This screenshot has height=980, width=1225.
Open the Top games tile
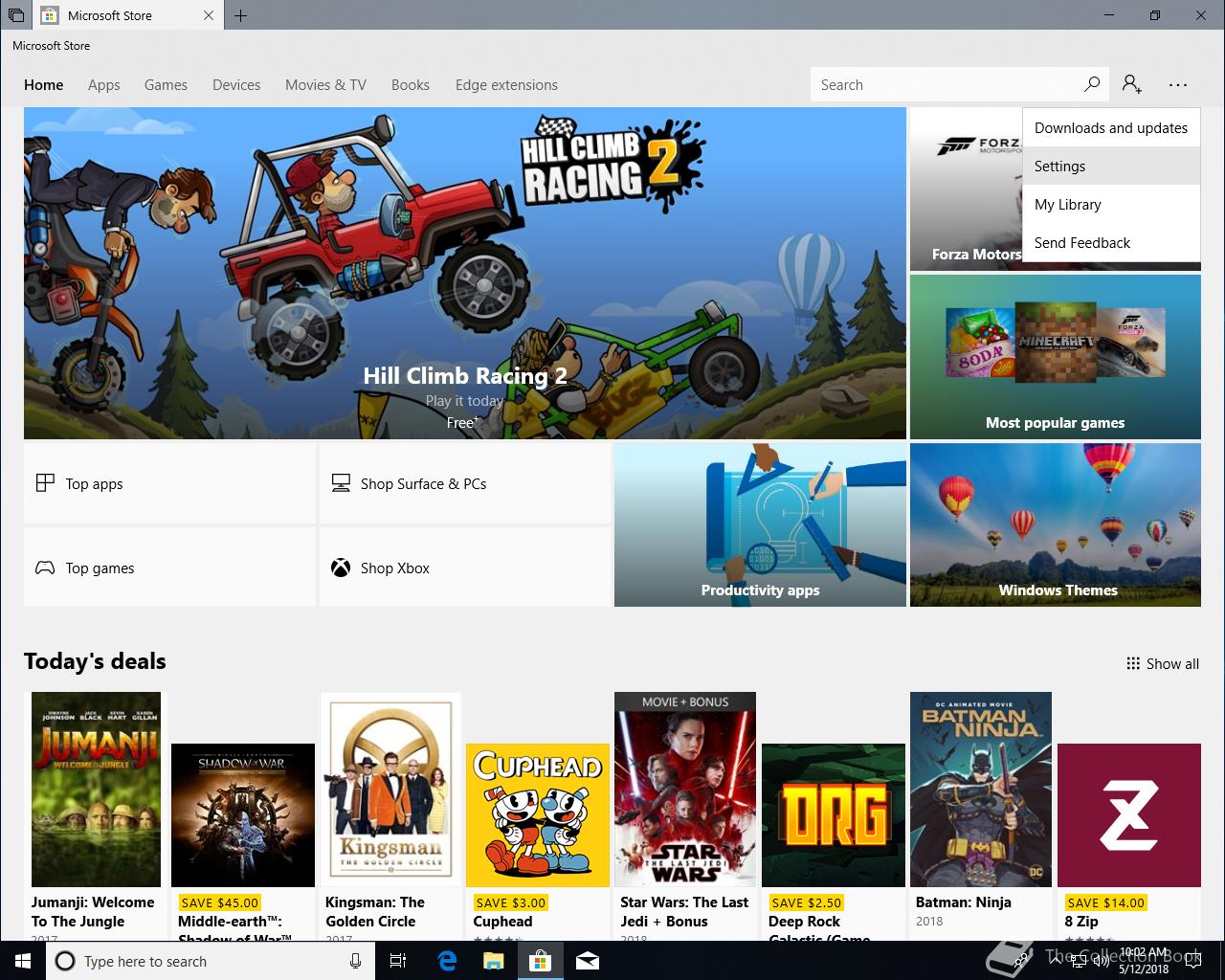[x=169, y=568]
